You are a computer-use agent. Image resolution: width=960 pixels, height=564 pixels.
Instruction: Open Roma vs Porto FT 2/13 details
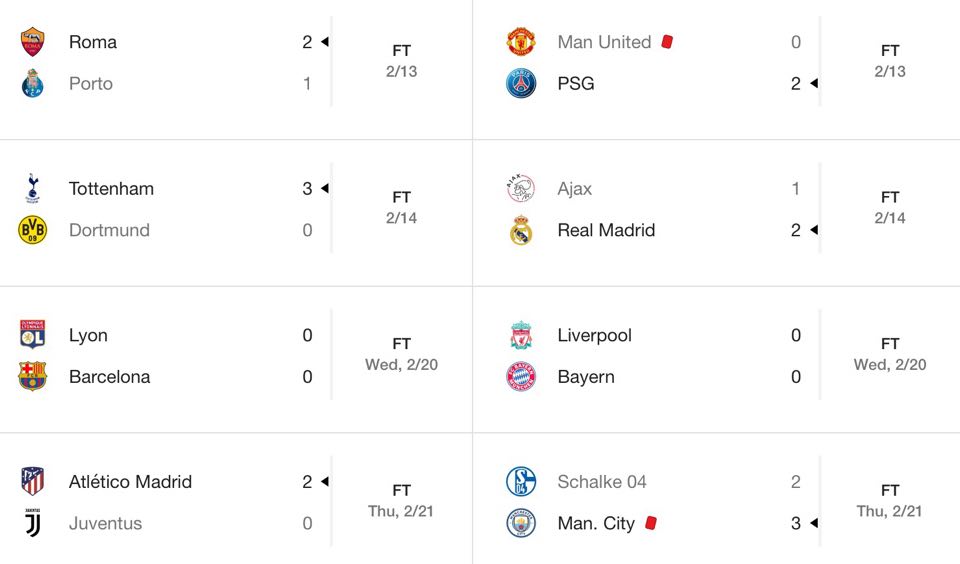point(402,61)
